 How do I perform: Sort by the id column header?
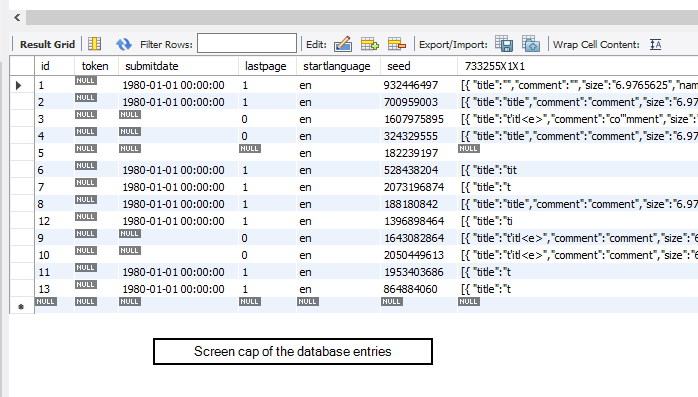pos(54,66)
